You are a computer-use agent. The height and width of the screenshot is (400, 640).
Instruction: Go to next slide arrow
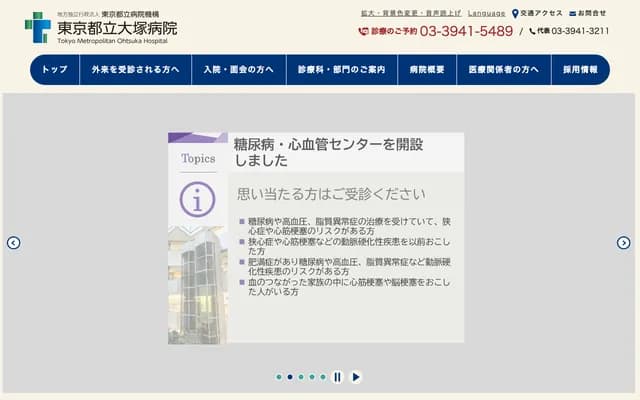tap(623, 242)
